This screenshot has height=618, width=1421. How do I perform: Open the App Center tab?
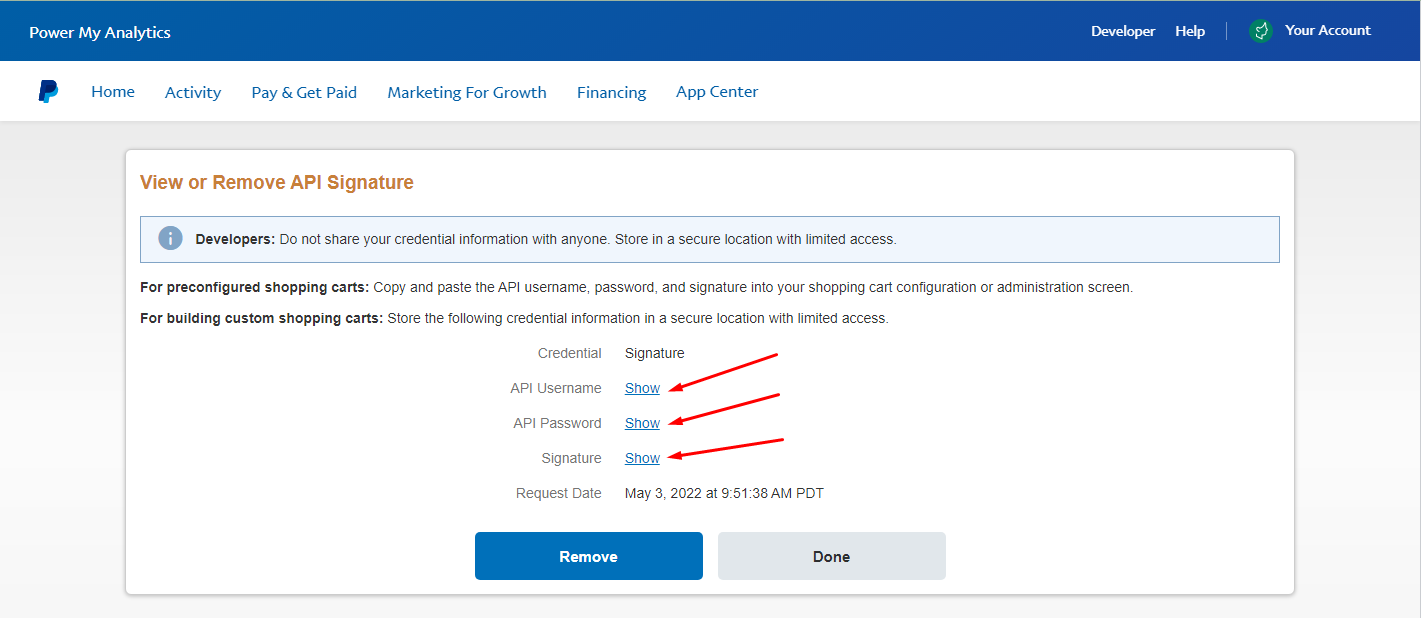point(717,92)
